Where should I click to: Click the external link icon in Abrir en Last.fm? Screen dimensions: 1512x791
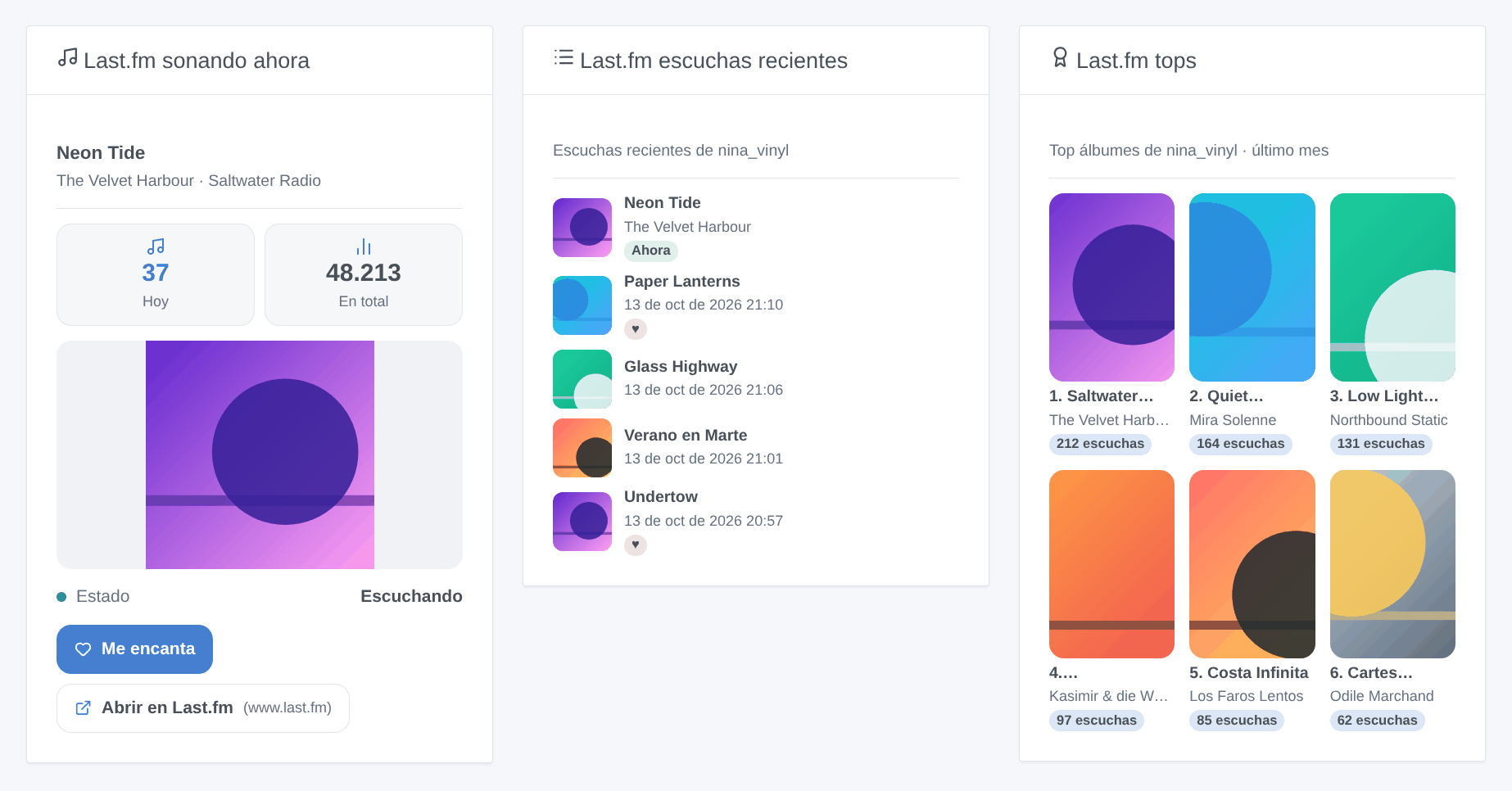tap(83, 708)
